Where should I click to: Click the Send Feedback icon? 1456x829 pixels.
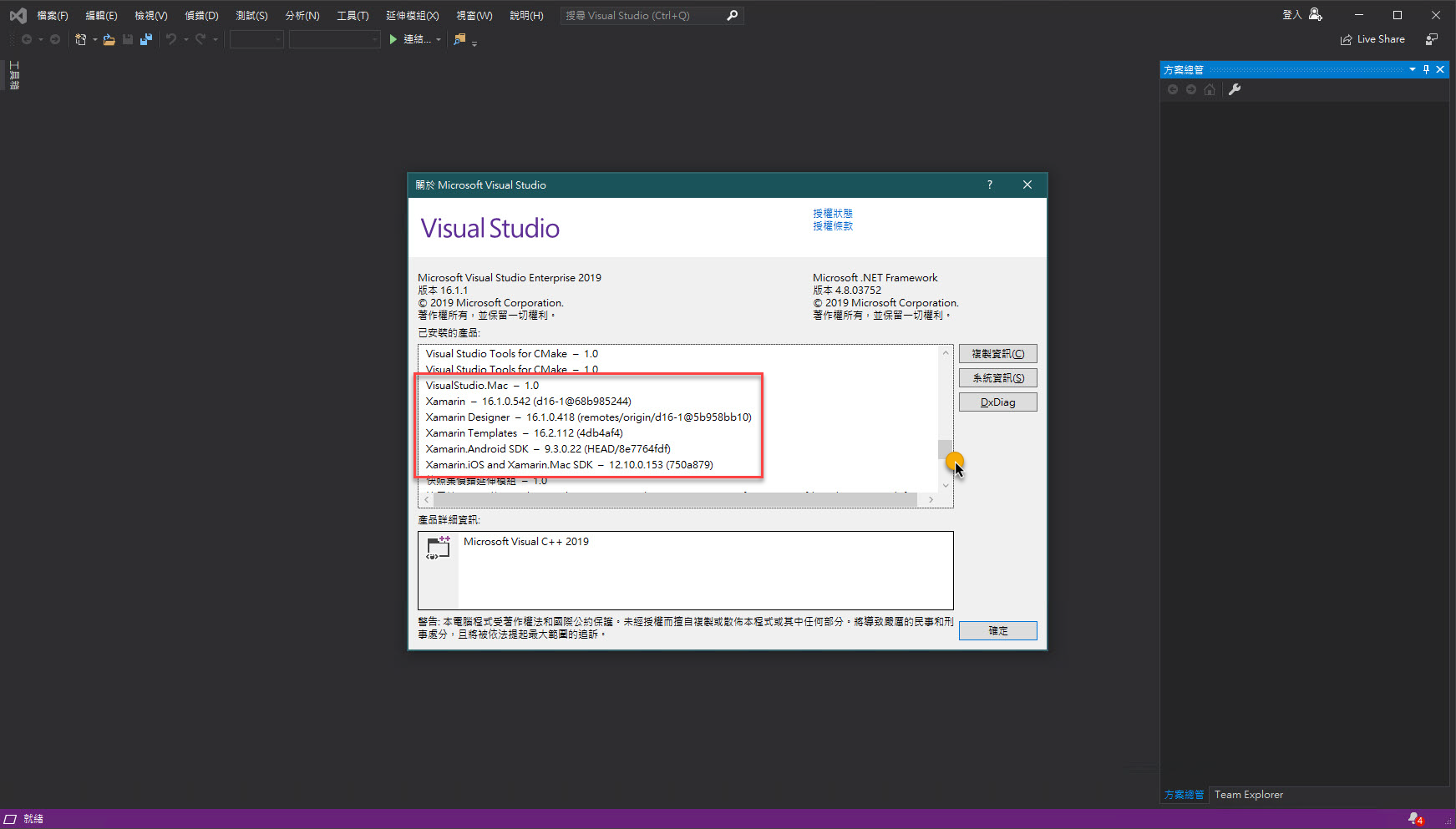1432,39
